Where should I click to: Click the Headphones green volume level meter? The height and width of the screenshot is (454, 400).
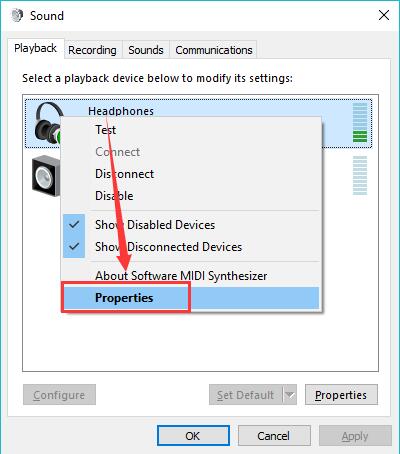point(360,122)
